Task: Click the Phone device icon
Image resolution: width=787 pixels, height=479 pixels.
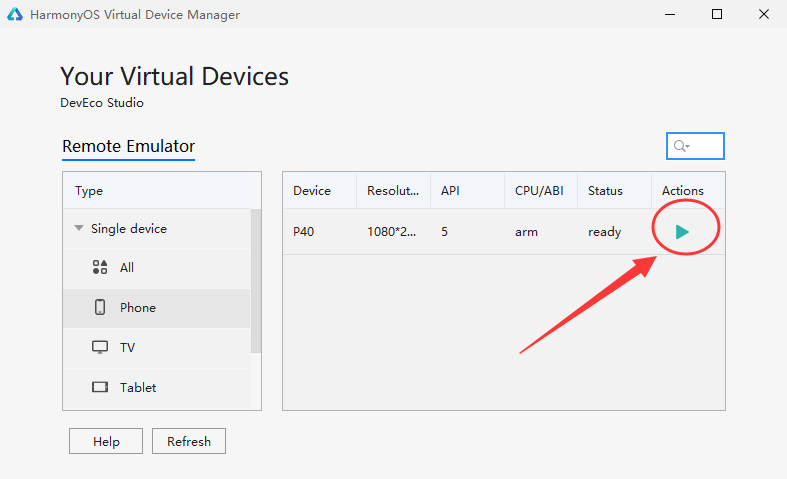Action: click(100, 307)
